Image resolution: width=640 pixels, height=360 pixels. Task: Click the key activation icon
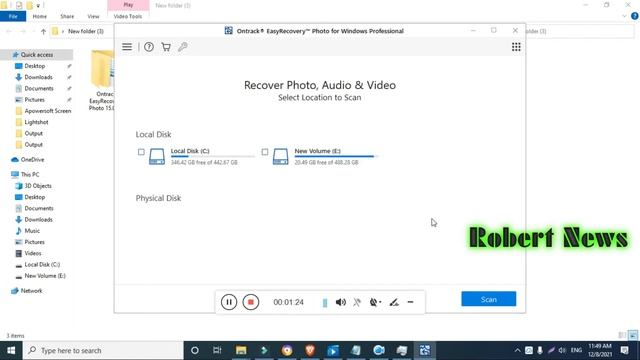[x=182, y=47]
